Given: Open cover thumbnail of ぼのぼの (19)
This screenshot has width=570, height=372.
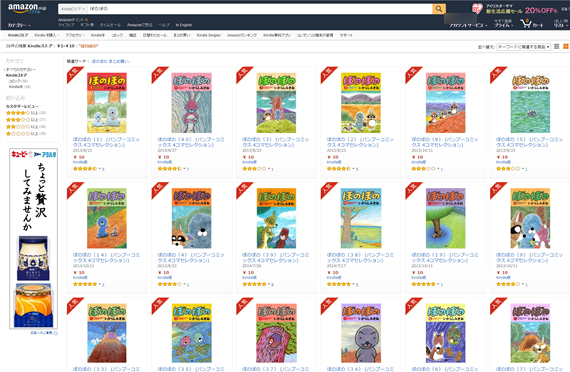Looking at the screenshot, I should [x=445, y=218].
